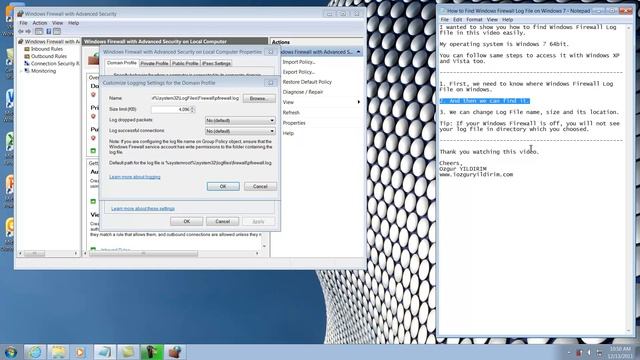Open Internet Explorer from the taskbar
The image size is (640, 360).
coord(35,352)
